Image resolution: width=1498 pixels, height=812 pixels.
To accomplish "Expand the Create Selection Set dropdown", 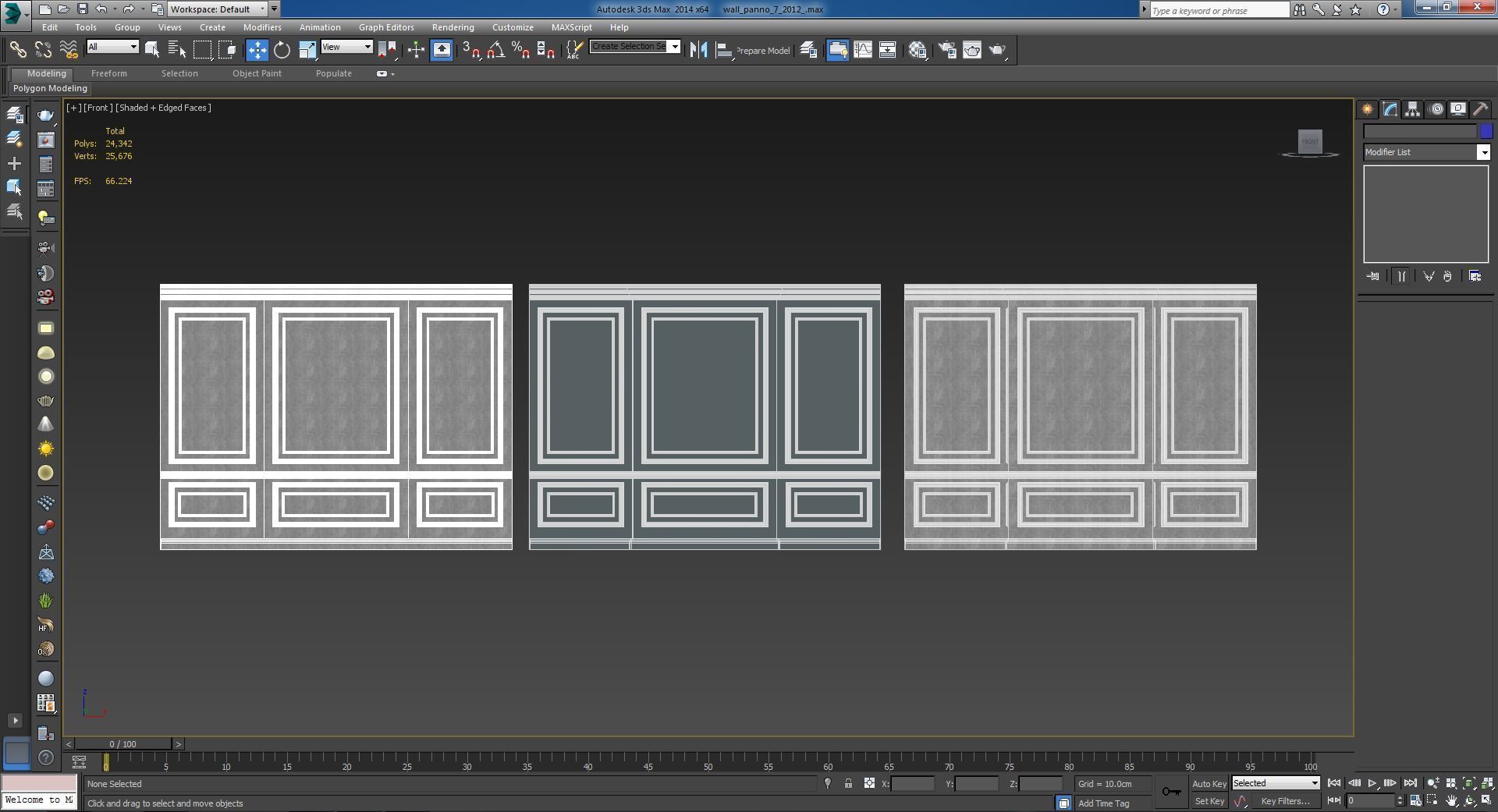I will point(675,47).
